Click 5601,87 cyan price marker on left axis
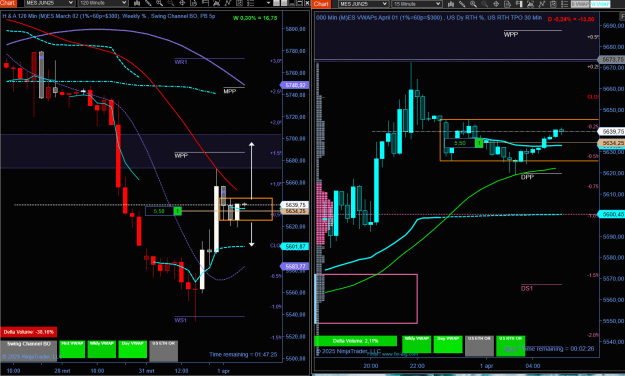The height and width of the screenshot is (376, 625). point(294,246)
